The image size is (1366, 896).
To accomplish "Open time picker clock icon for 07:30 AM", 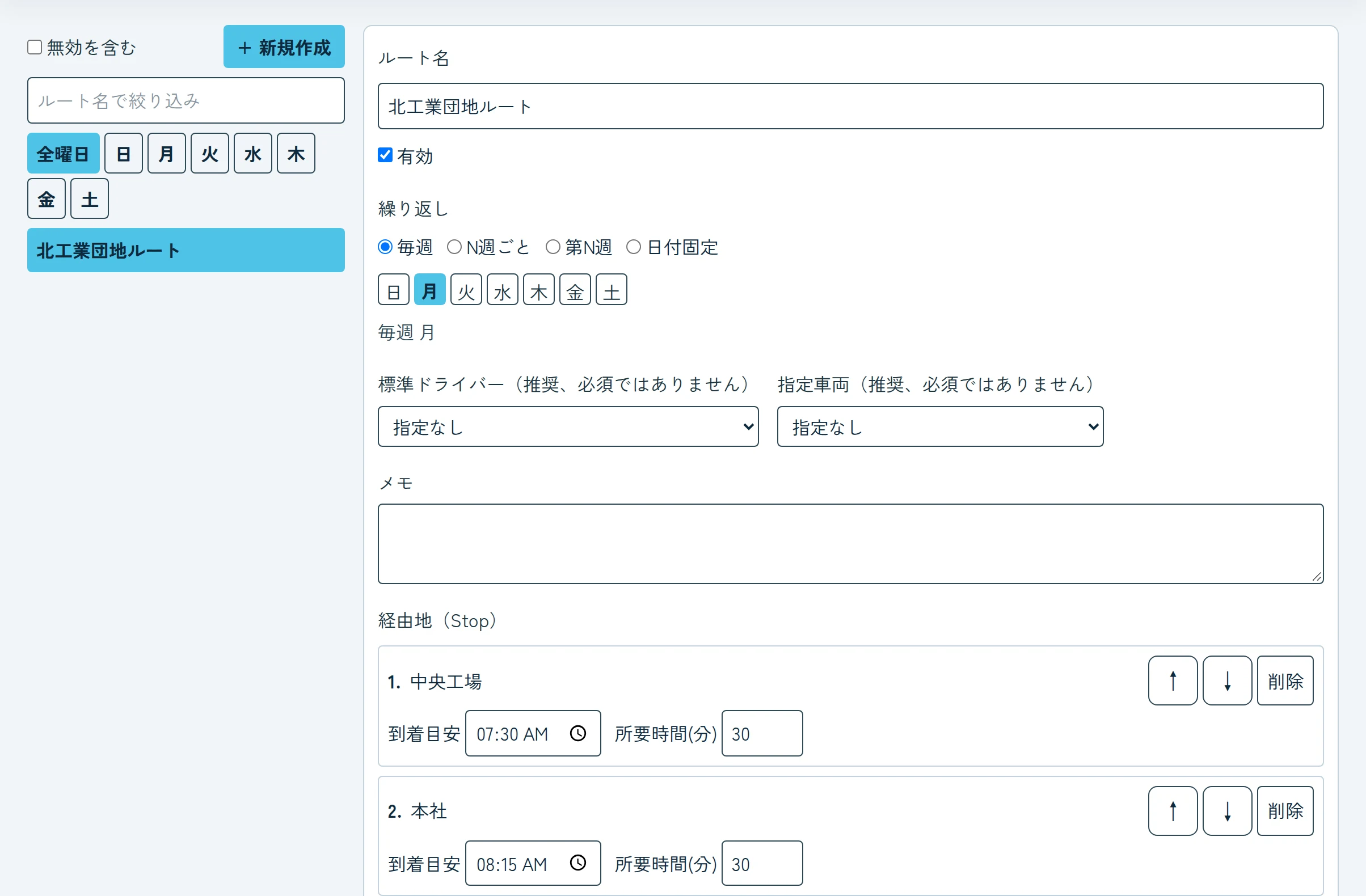I will pos(578,733).
